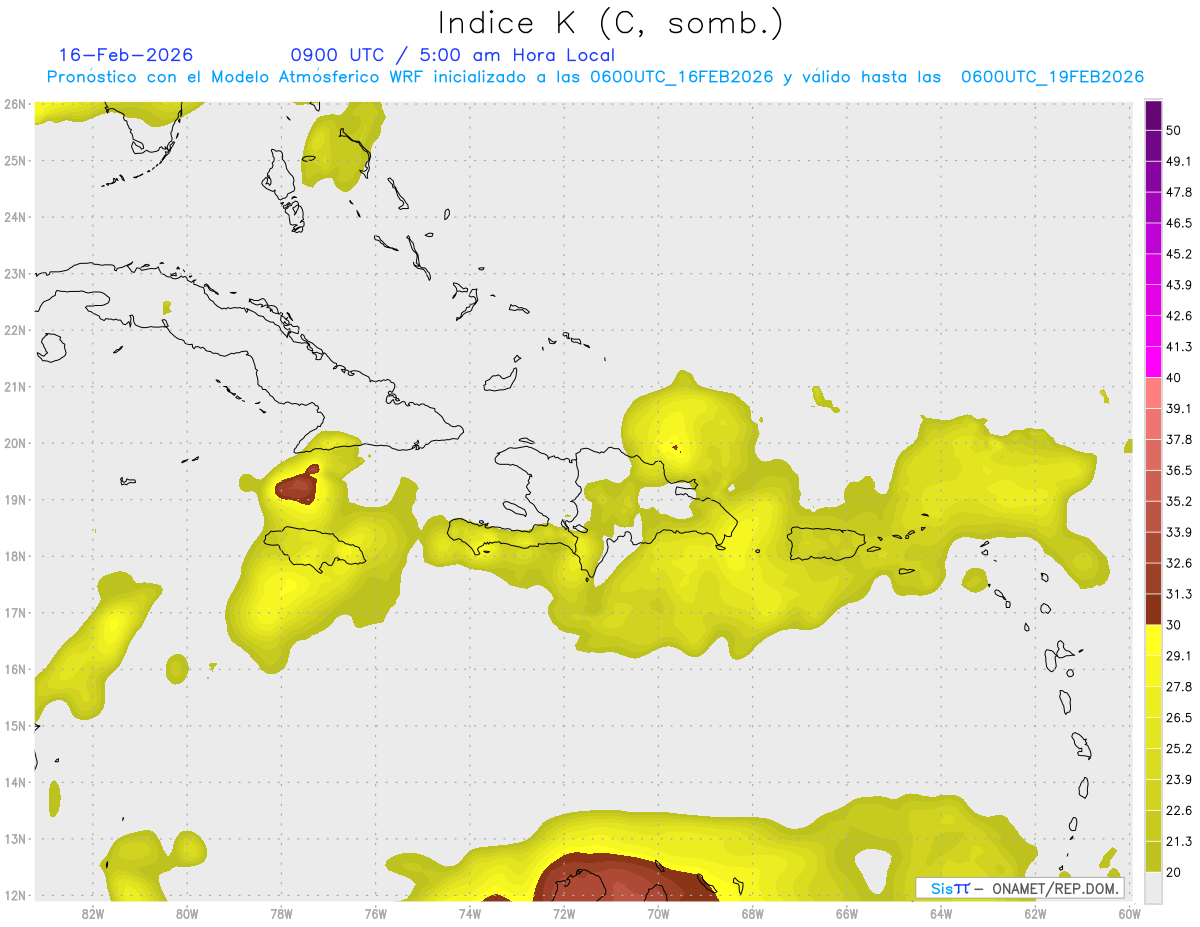Click the '78W' longitude label
1200x927 pixels.
point(281,913)
